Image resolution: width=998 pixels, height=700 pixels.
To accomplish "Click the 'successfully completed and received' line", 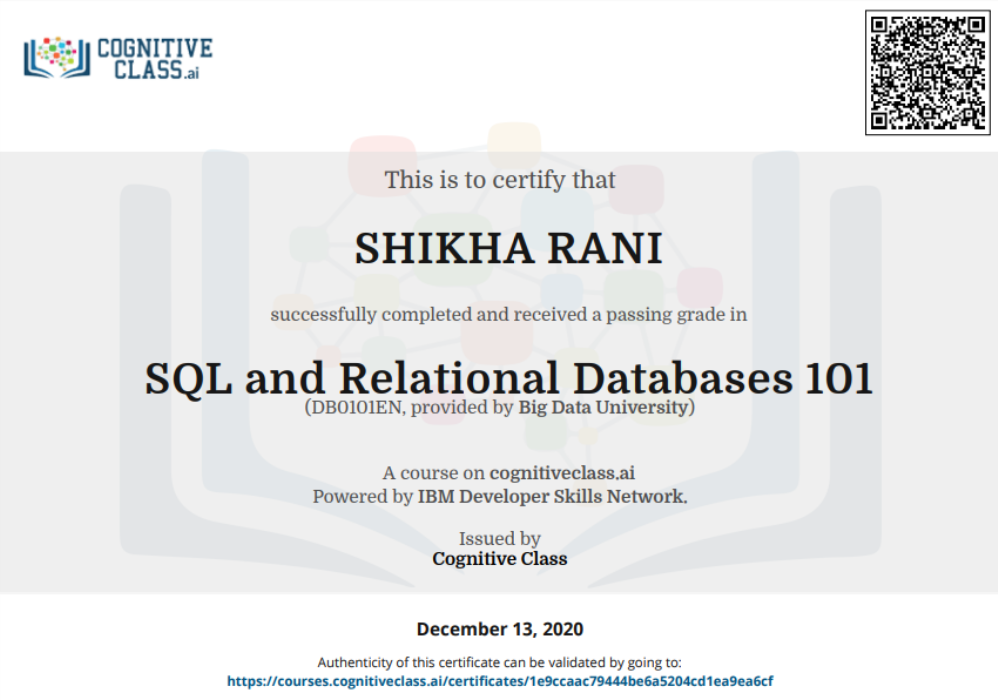I will 509,314.
